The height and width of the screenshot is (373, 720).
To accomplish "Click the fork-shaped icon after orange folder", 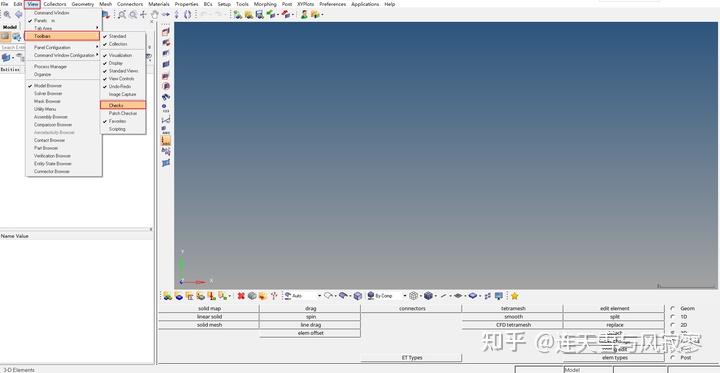I will [x=274, y=296].
